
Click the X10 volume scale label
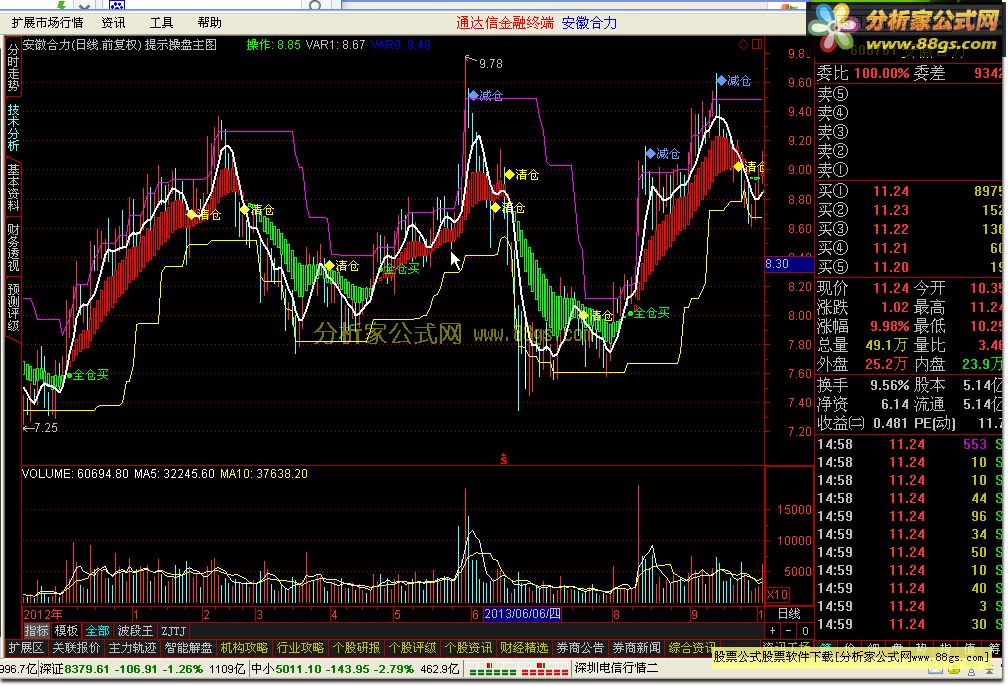[x=777, y=595]
